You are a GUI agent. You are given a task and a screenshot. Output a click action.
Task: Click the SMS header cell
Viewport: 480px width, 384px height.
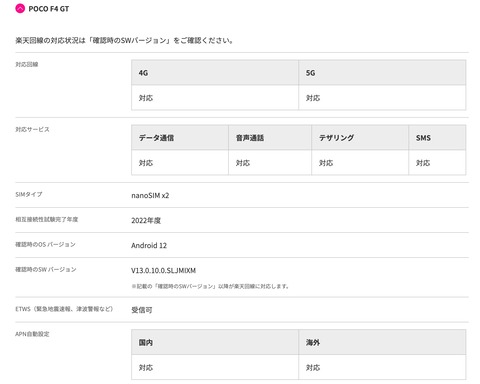click(x=437, y=138)
